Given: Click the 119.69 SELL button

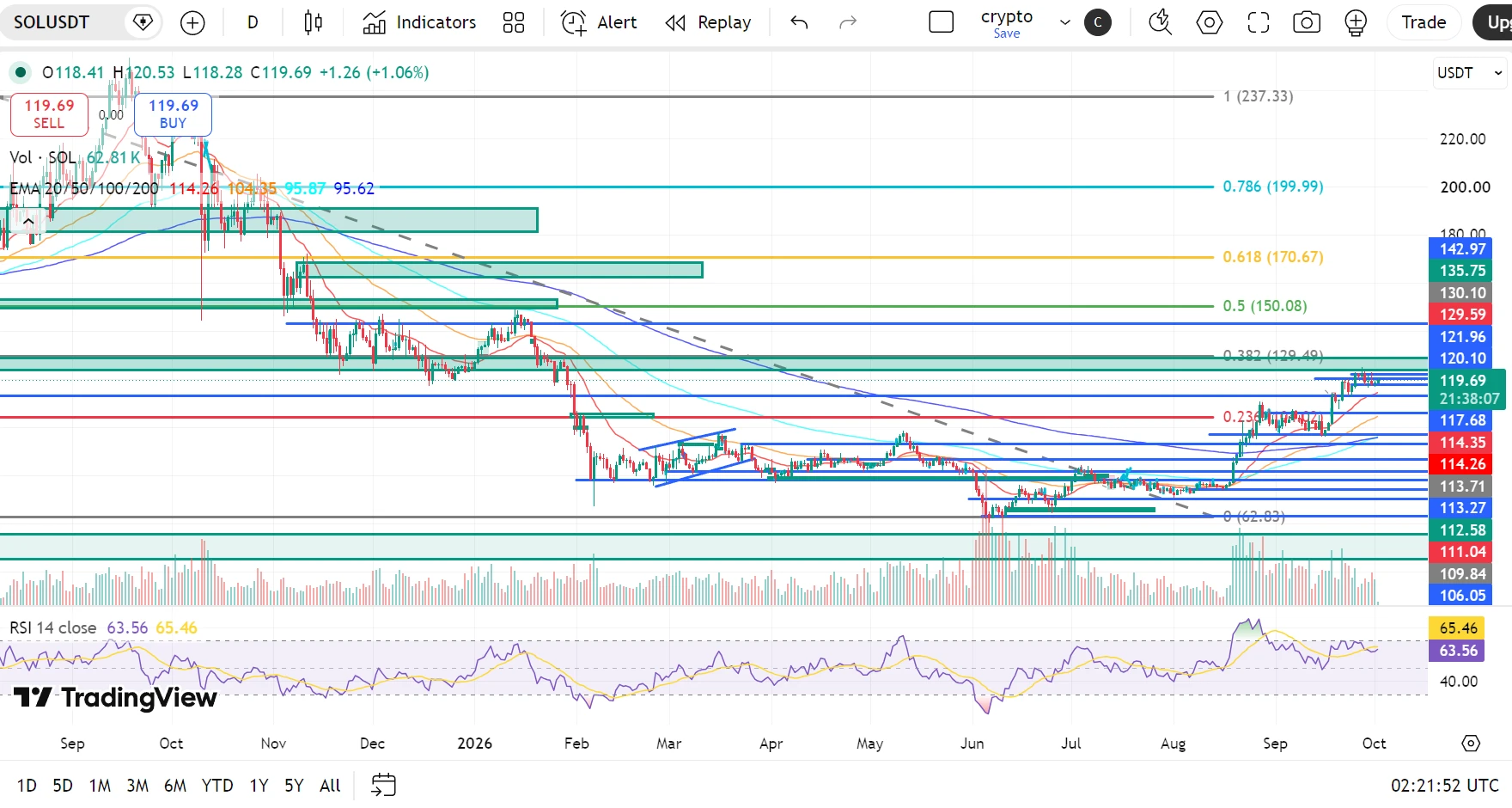Looking at the screenshot, I should click(49, 114).
